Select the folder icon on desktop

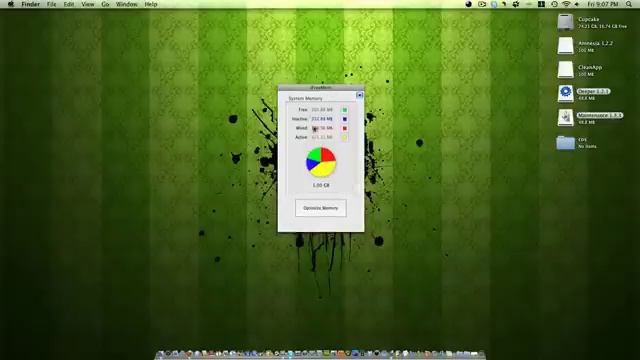565,142
